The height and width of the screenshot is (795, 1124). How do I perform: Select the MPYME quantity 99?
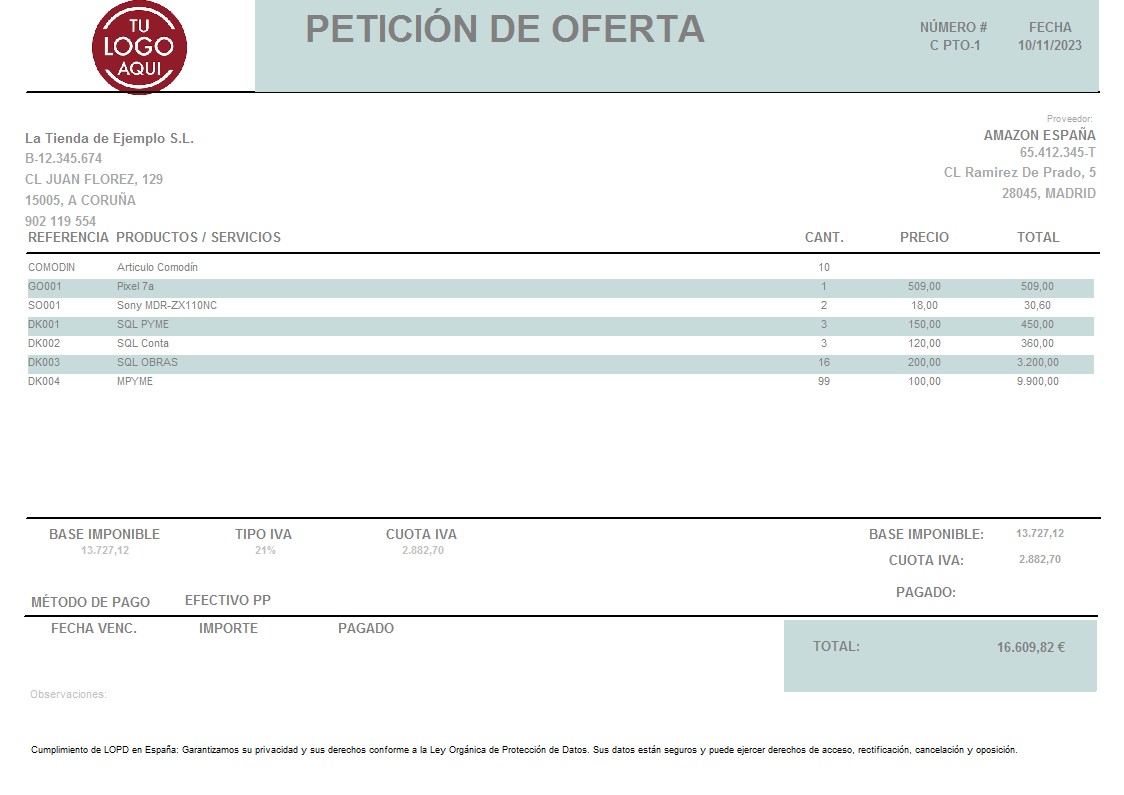tap(823, 381)
